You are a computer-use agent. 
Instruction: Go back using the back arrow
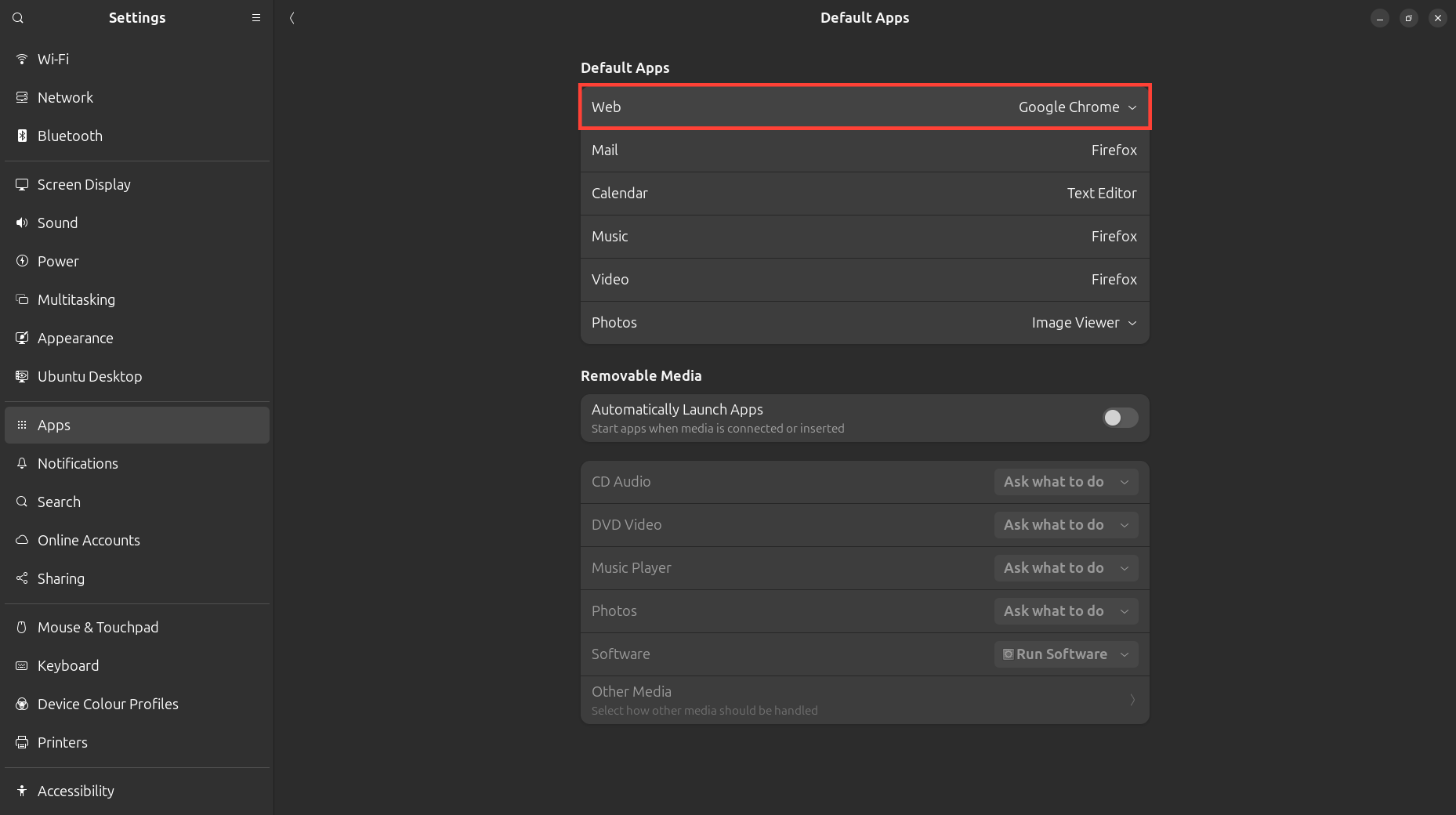(292, 18)
